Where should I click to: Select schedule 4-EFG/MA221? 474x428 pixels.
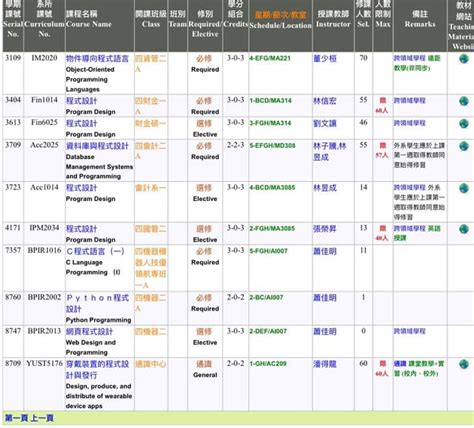coord(270,58)
